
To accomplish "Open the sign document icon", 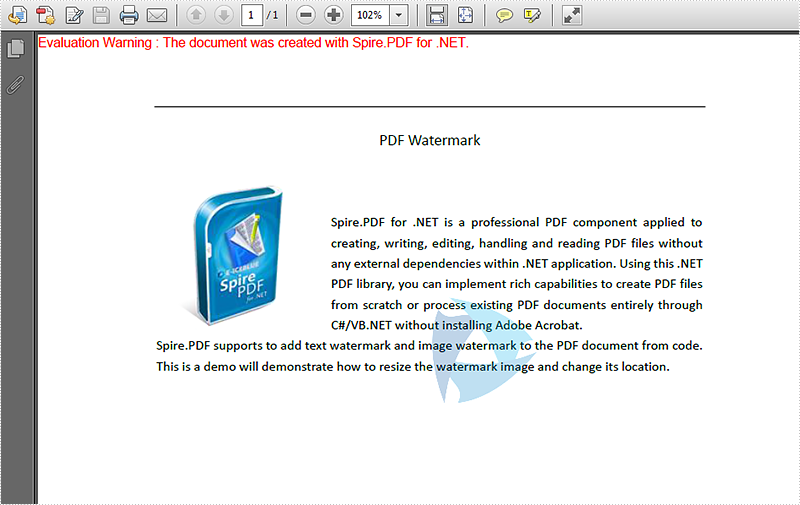I will click(74, 15).
